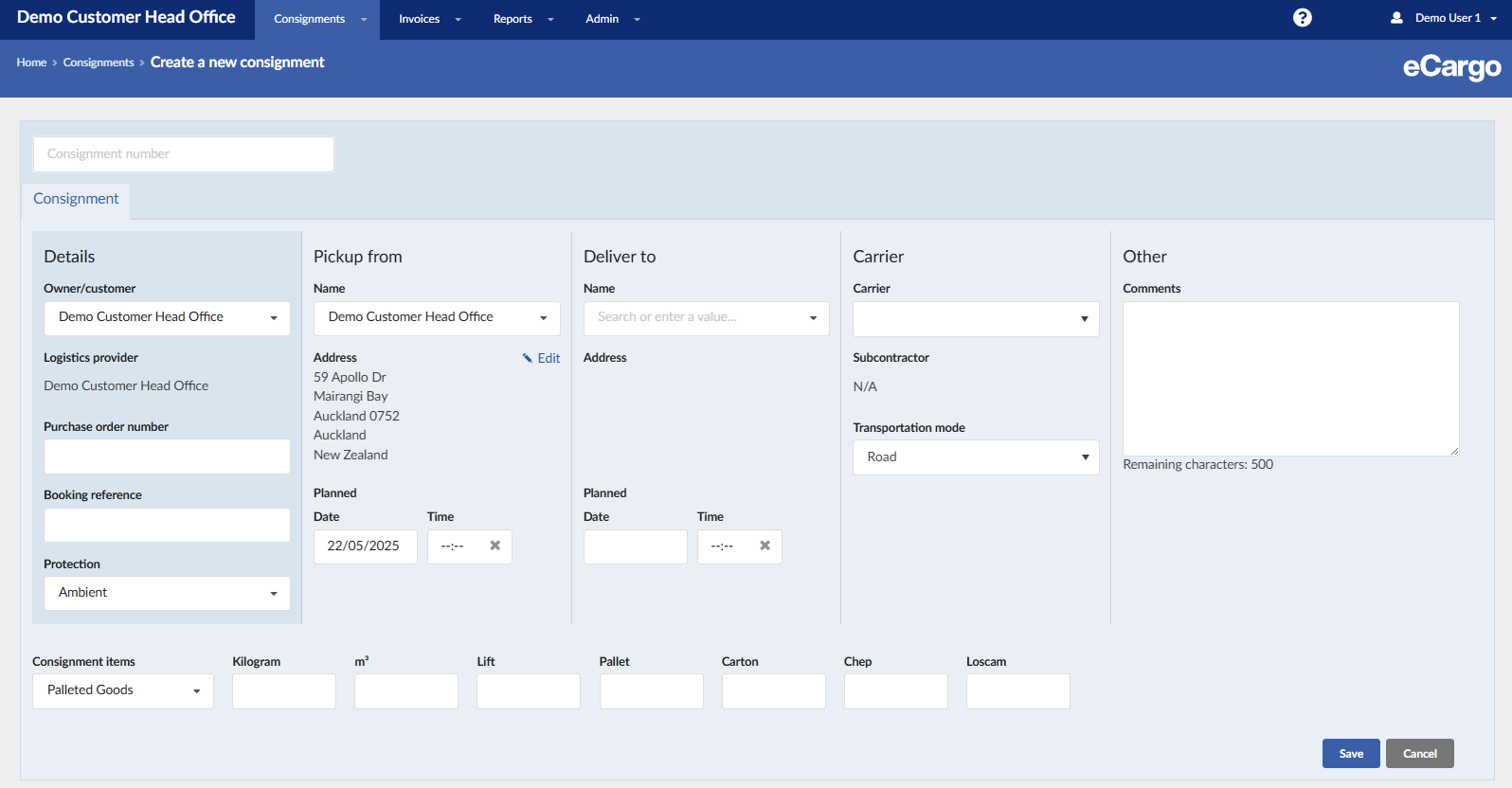Open the Transportation mode dropdown showing Road
This screenshot has width=1512, height=788.
(x=976, y=457)
